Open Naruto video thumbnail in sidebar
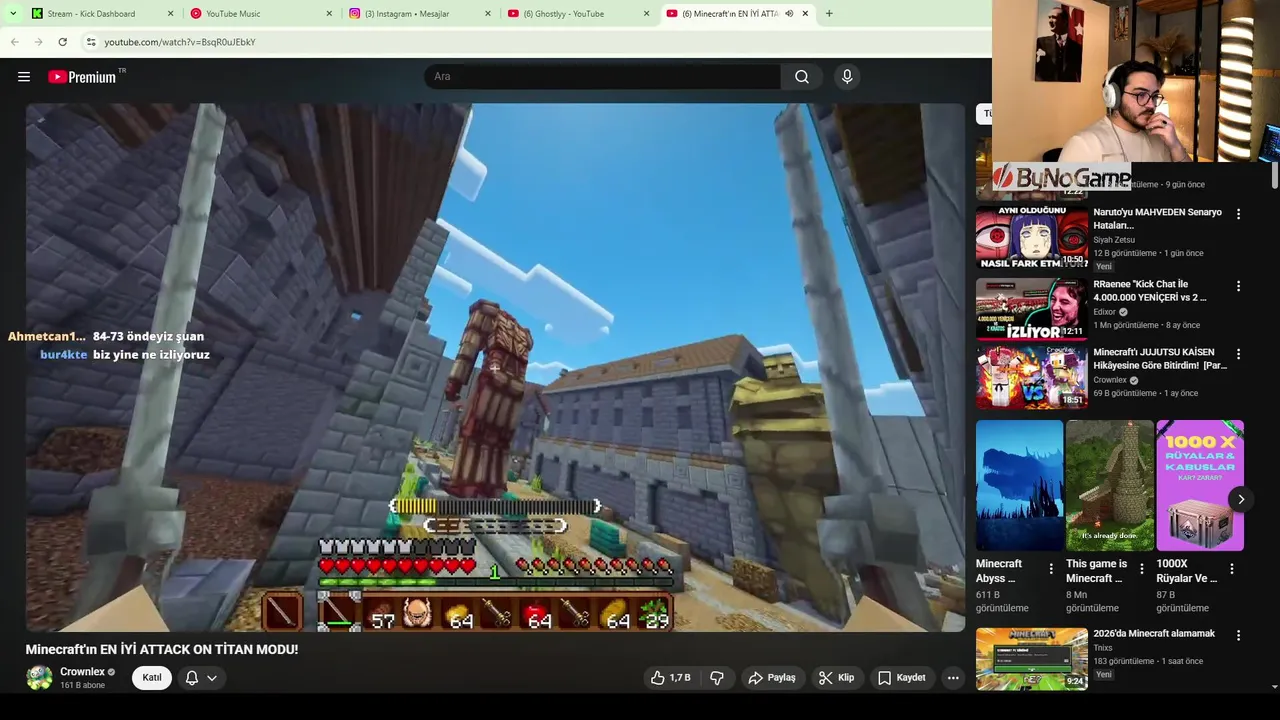Image resolution: width=1280 pixels, height=720 pixels. coord(1032,237)
